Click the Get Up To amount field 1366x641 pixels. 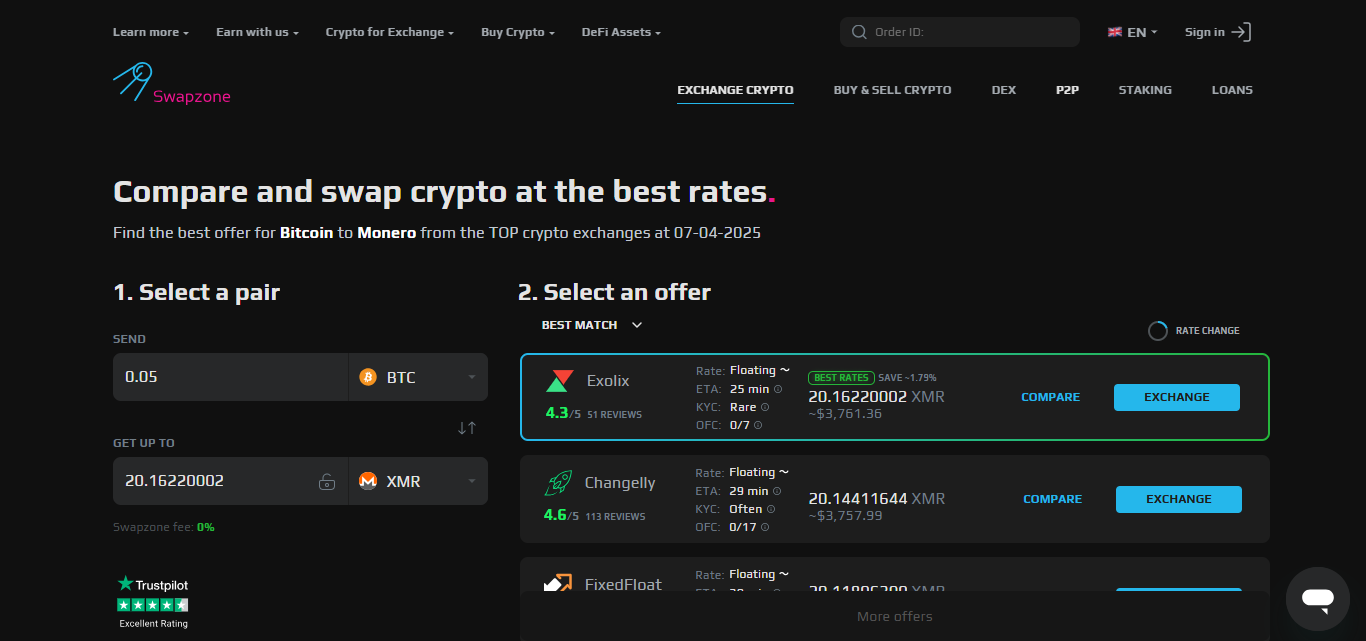pyautogui.click(x=231, y=481)
